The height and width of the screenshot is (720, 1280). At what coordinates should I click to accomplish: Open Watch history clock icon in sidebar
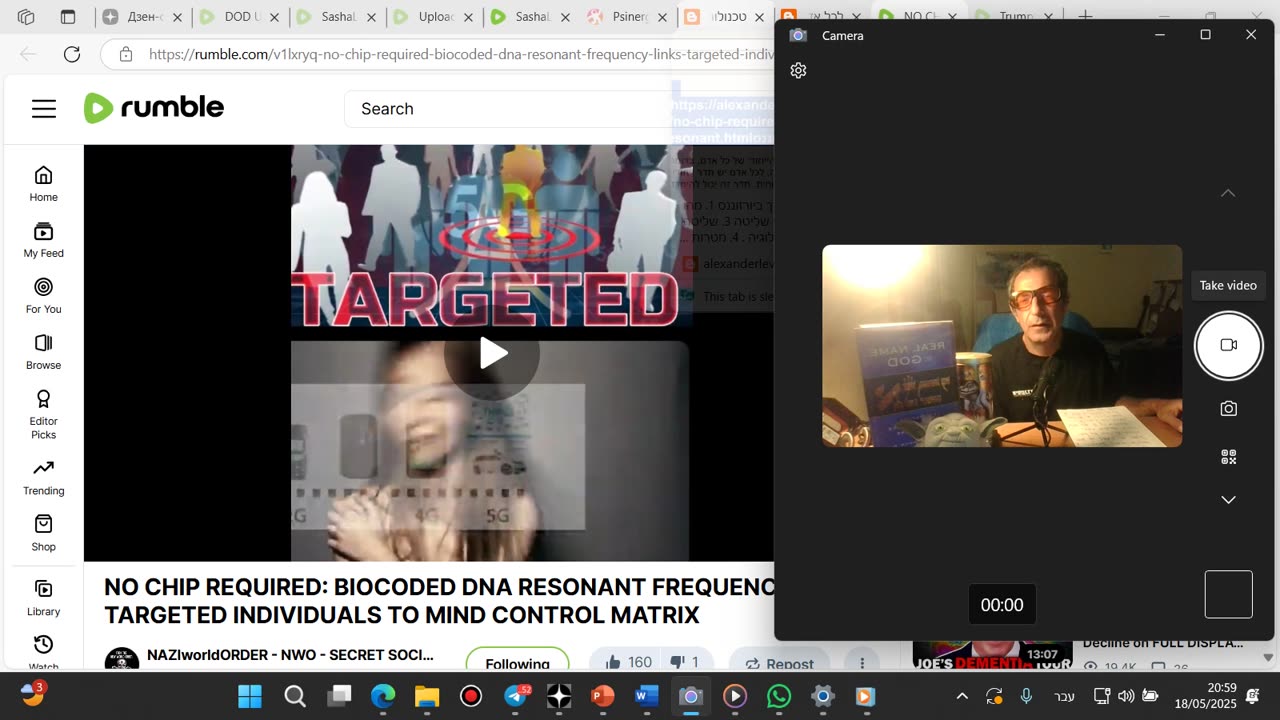tap(43, 645)
